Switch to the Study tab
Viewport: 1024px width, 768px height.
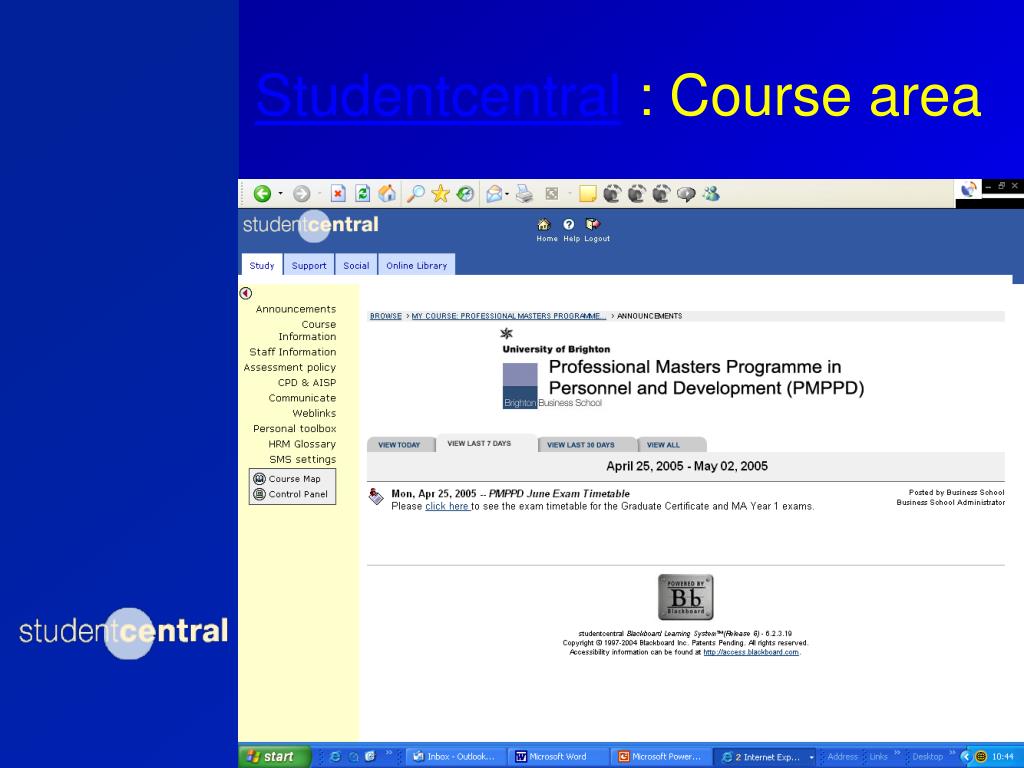click(x=262, y=265)
